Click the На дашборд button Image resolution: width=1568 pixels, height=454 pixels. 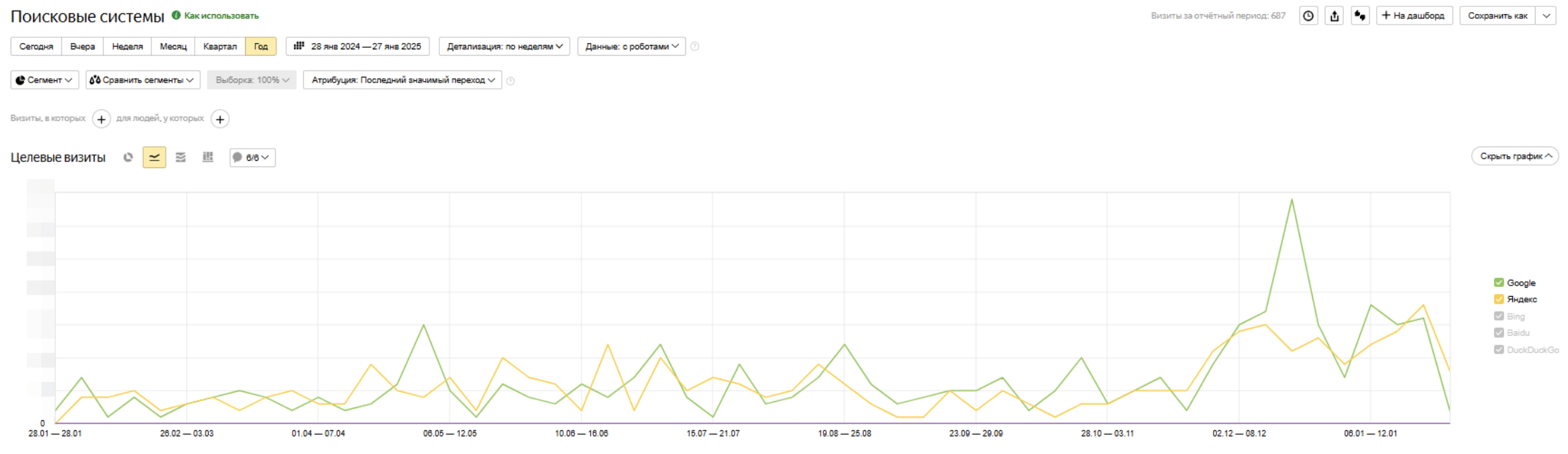[x=1414, y=16]
